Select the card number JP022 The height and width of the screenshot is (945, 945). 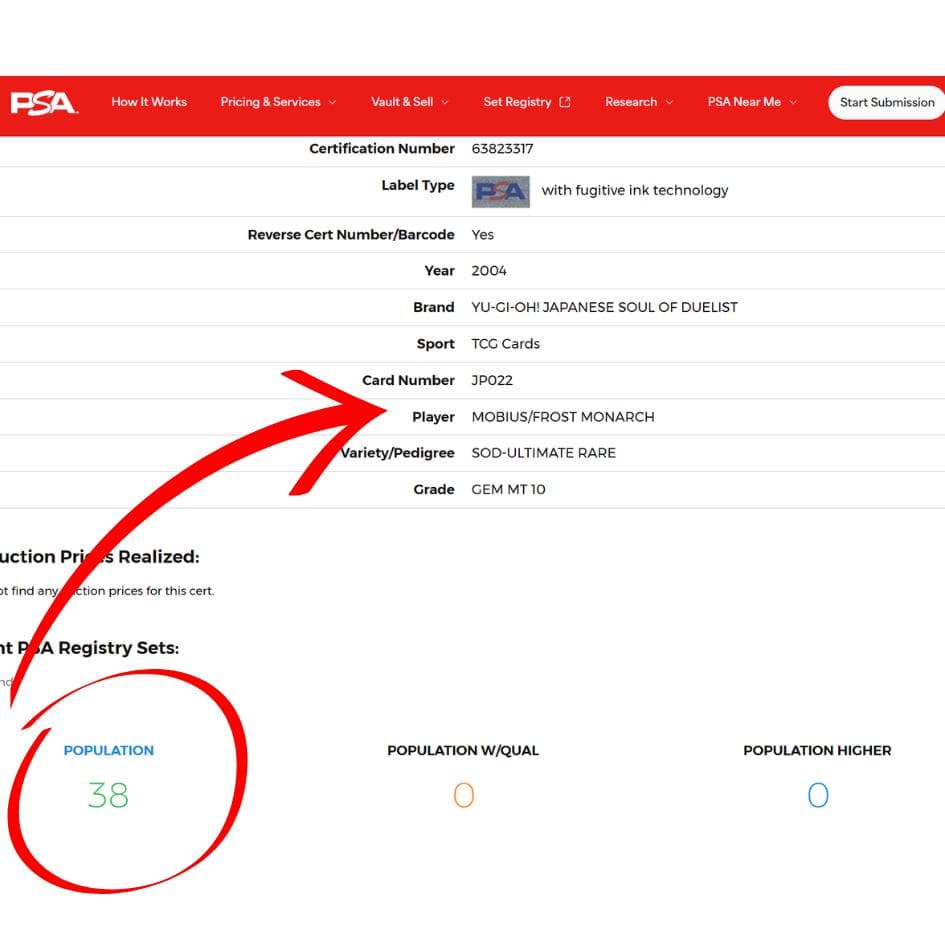tap(491, 381)
